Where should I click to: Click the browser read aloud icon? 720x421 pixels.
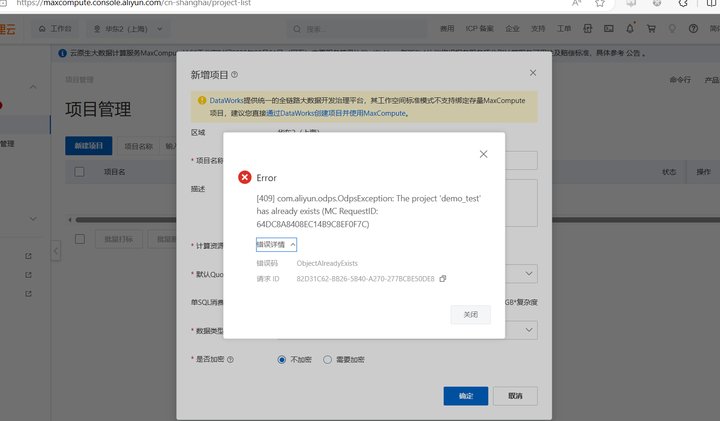[x=576, y=3]
